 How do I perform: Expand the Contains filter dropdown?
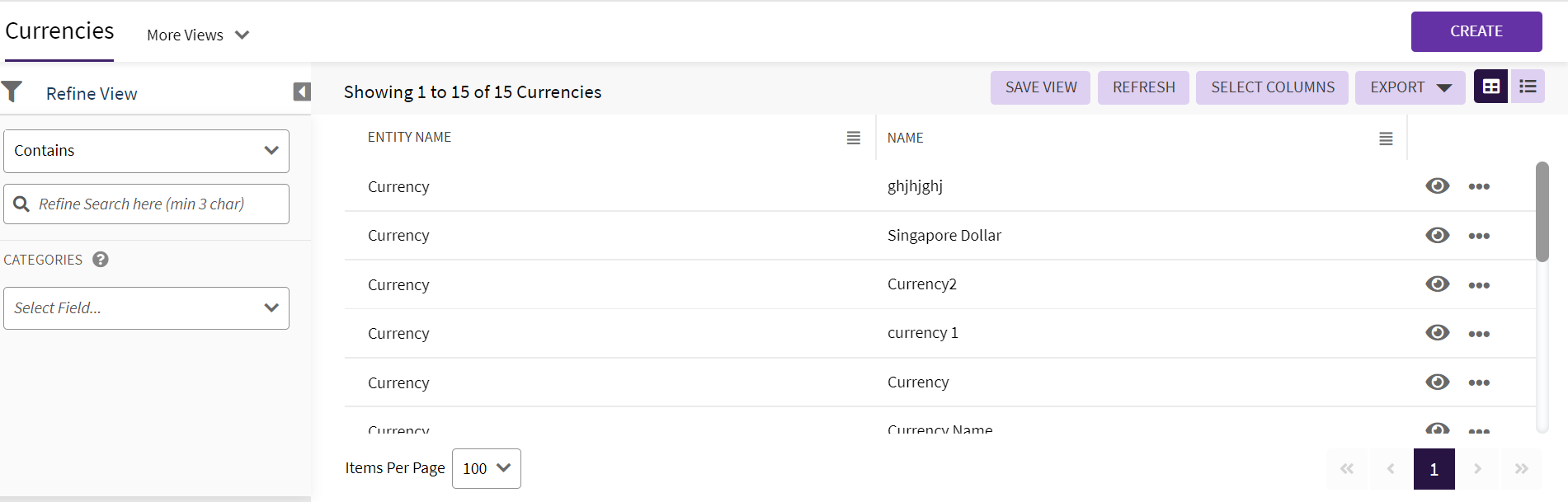147,151
